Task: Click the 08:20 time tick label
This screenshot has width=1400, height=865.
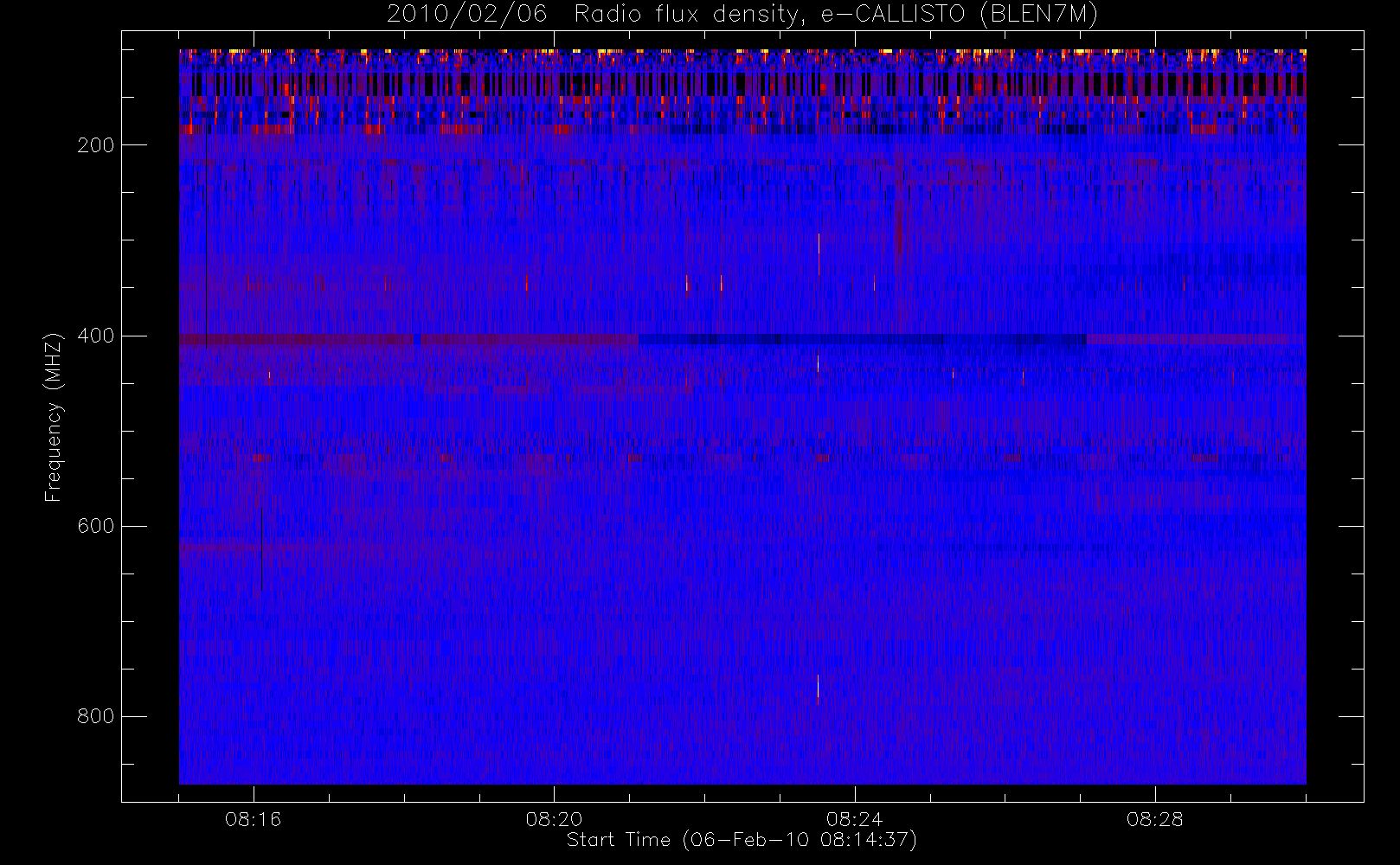Action: (x=554, y=819)
